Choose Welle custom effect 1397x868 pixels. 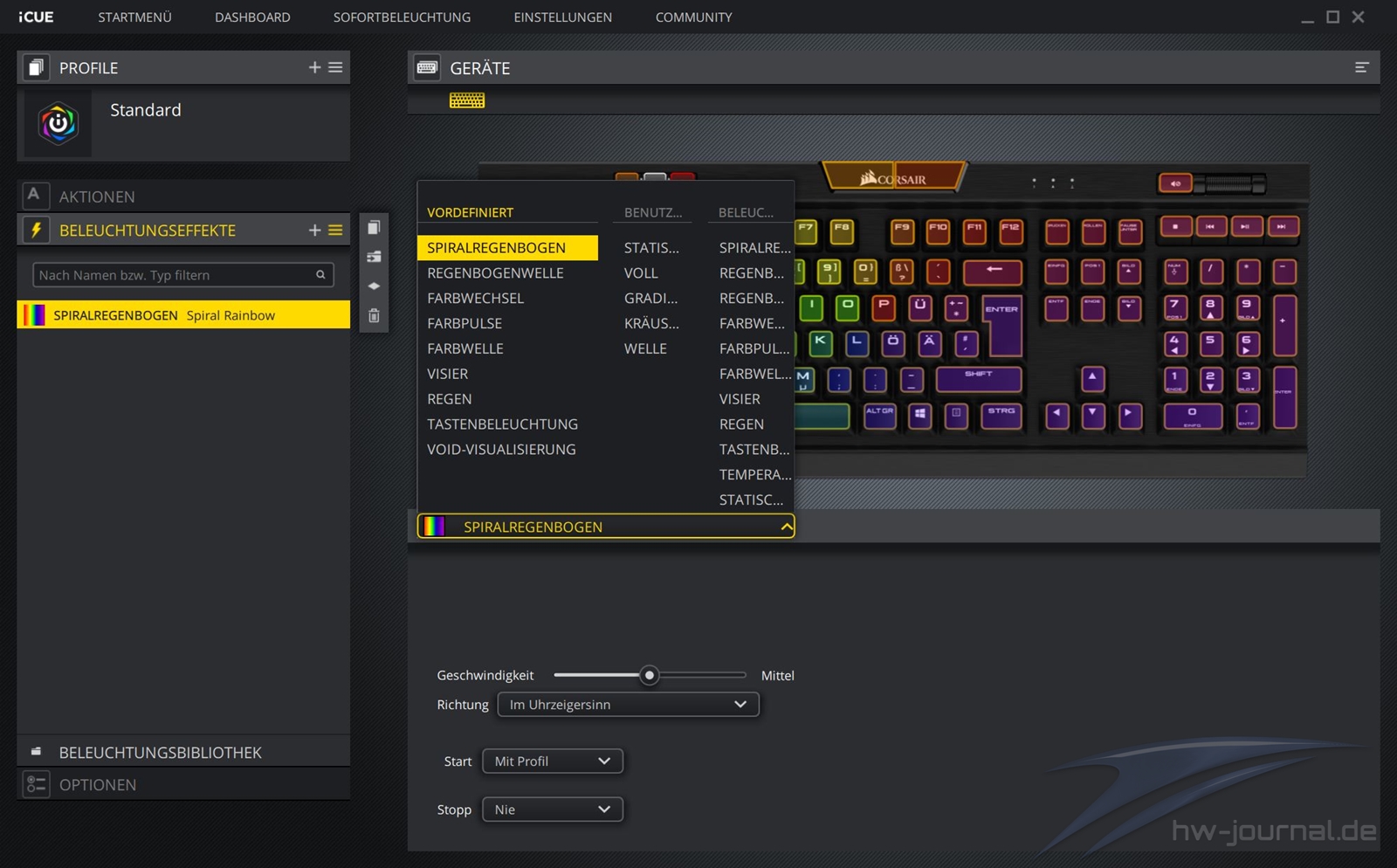pyautogui.click(x=645, y=348)
